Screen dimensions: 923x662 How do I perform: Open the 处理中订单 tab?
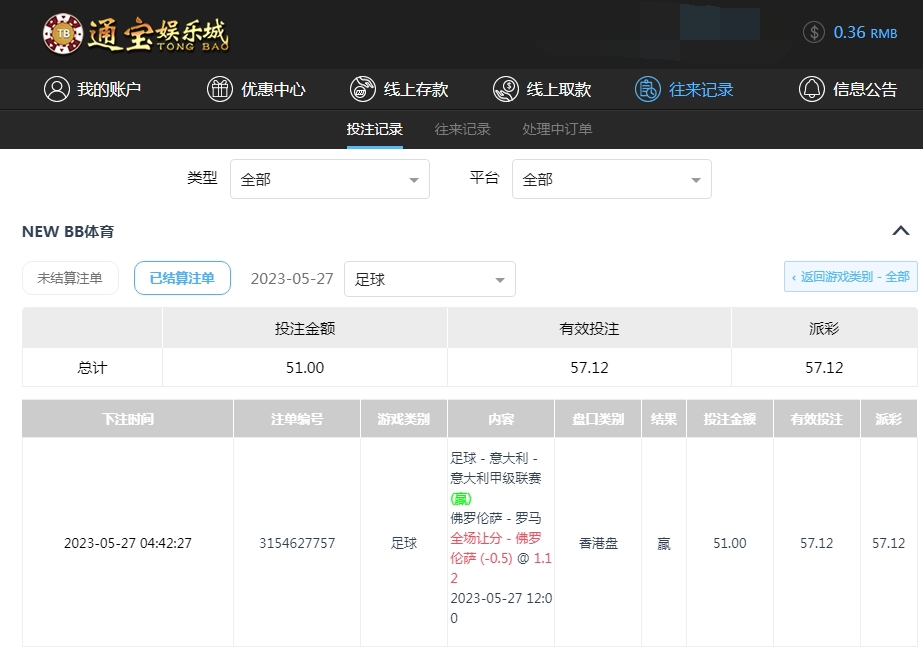(557, 129)
